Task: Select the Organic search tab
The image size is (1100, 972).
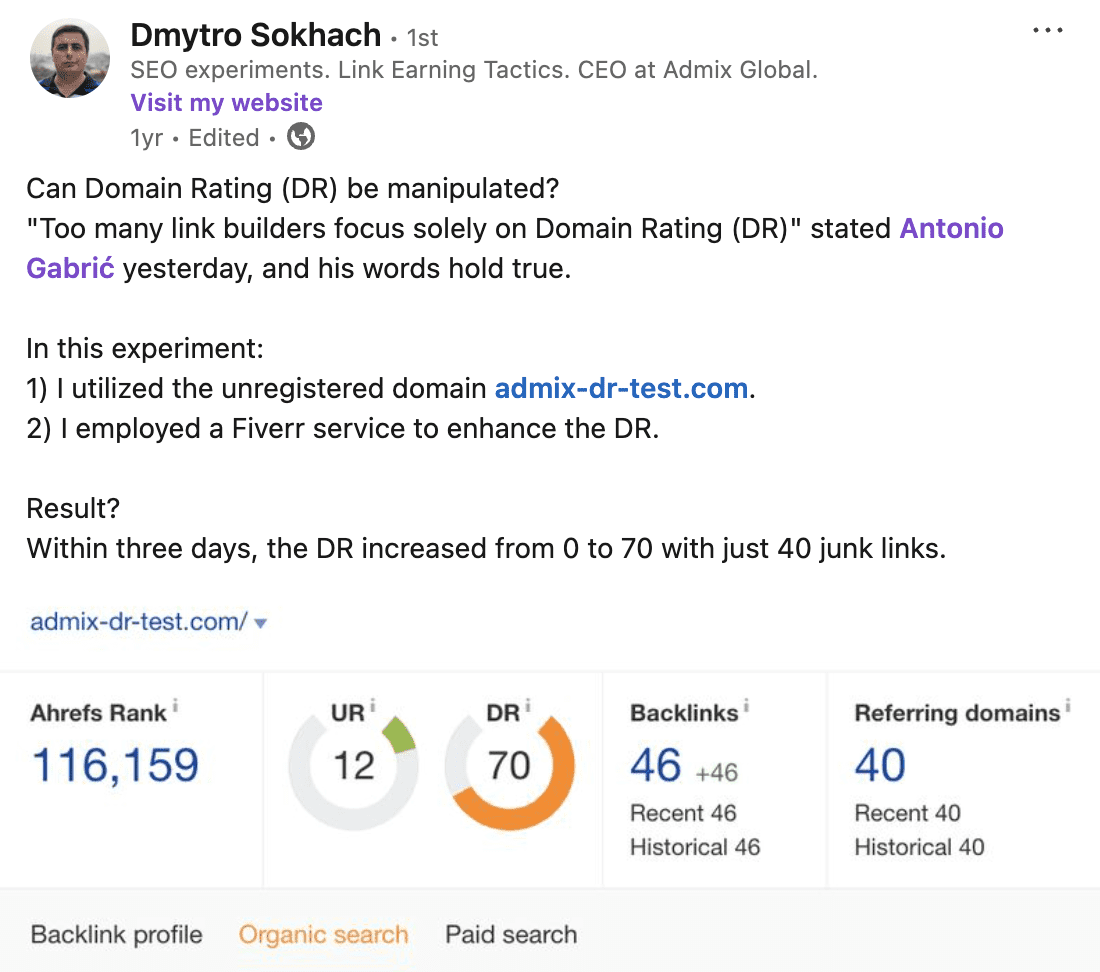Action: pyautogui.click(x=323, y=934)
